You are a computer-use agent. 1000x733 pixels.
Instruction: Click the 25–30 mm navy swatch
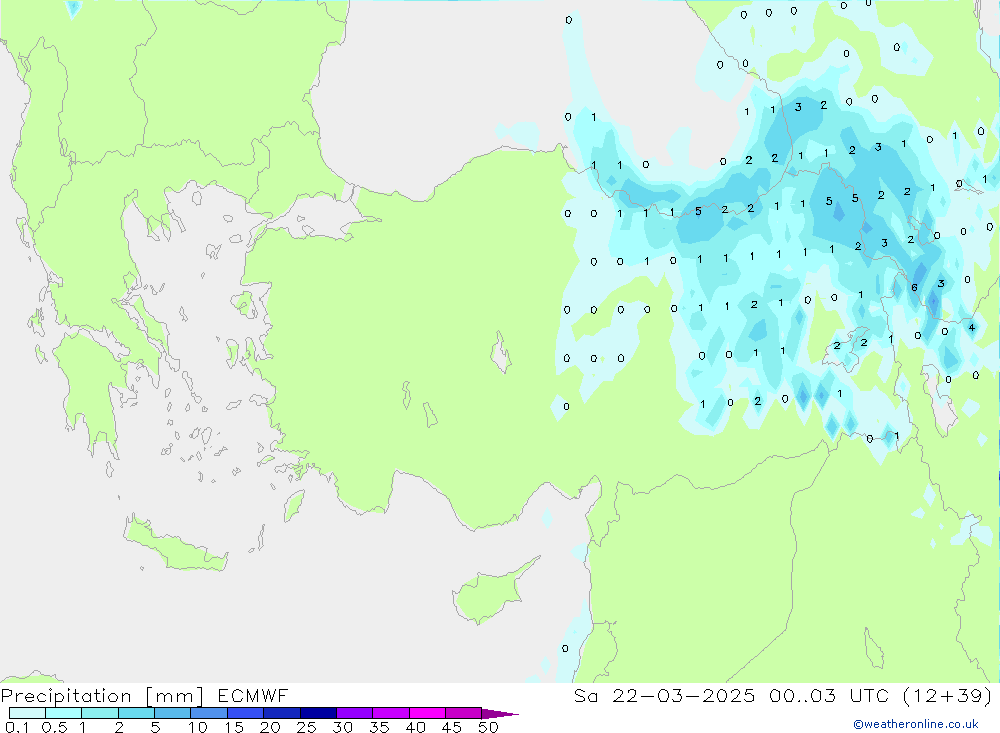pos(318,713)
